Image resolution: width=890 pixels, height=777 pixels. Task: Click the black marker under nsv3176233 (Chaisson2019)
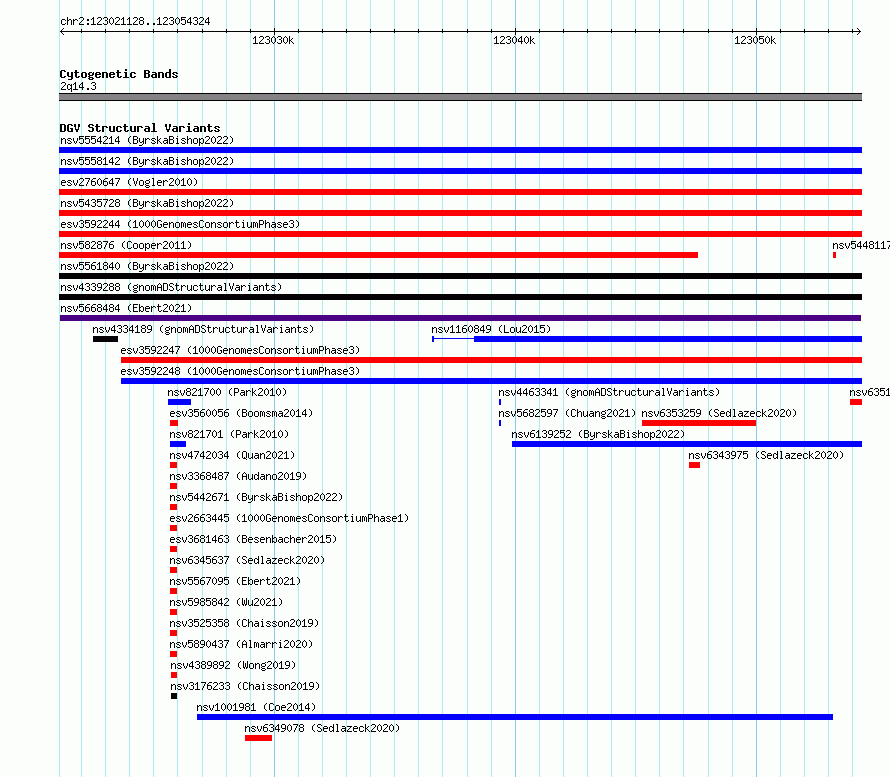(174, 696)
